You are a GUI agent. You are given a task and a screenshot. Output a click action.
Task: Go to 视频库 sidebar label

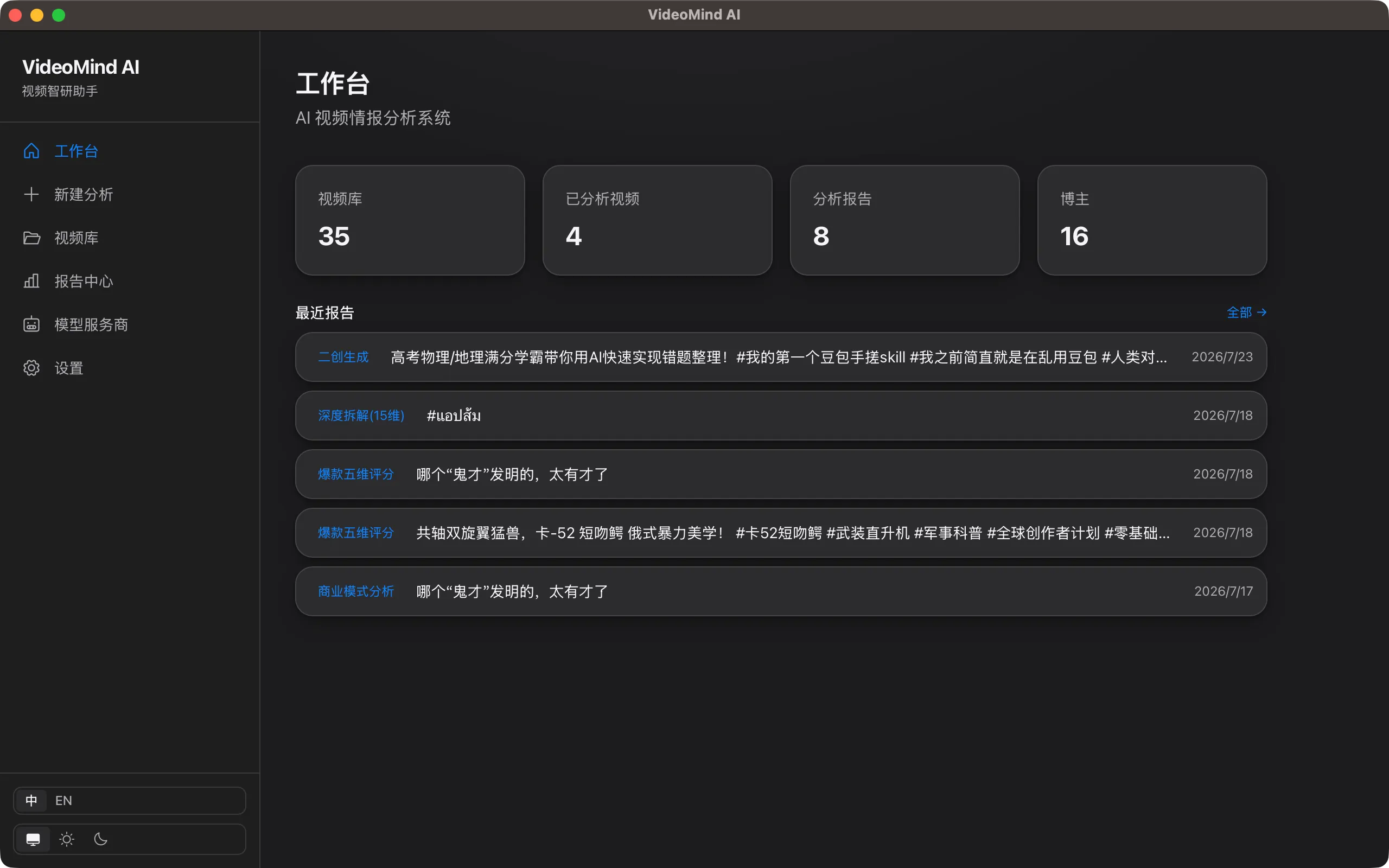click(77, 238)
